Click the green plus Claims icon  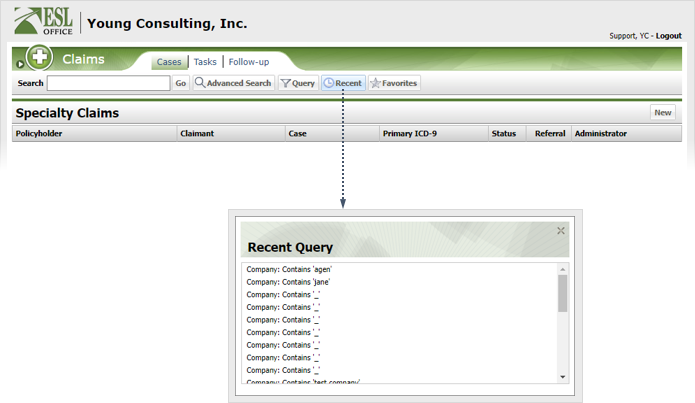(x=39, y=59)
